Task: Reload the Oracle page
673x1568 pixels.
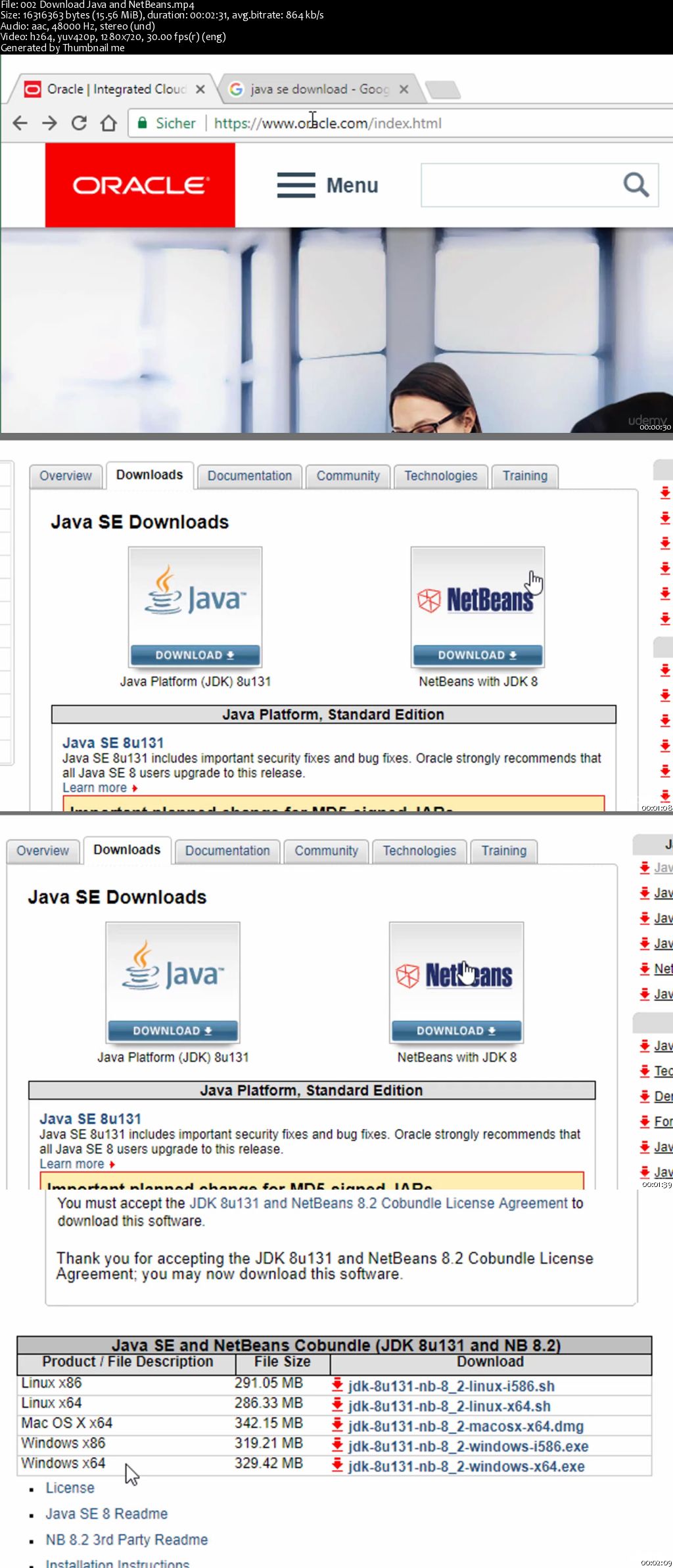Action: coord(79,123)
